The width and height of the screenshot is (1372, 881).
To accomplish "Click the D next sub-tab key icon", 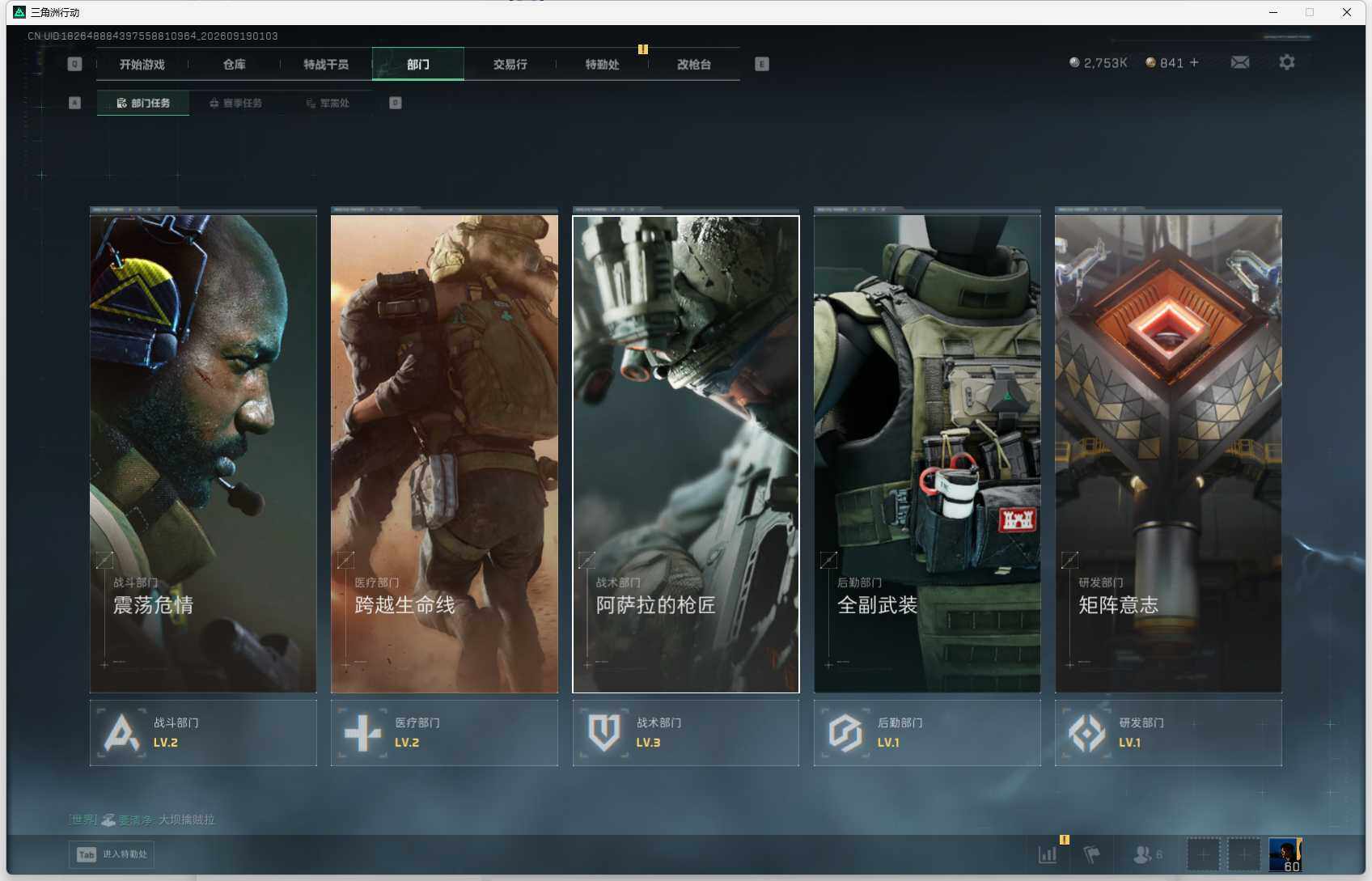I will 396,103.
